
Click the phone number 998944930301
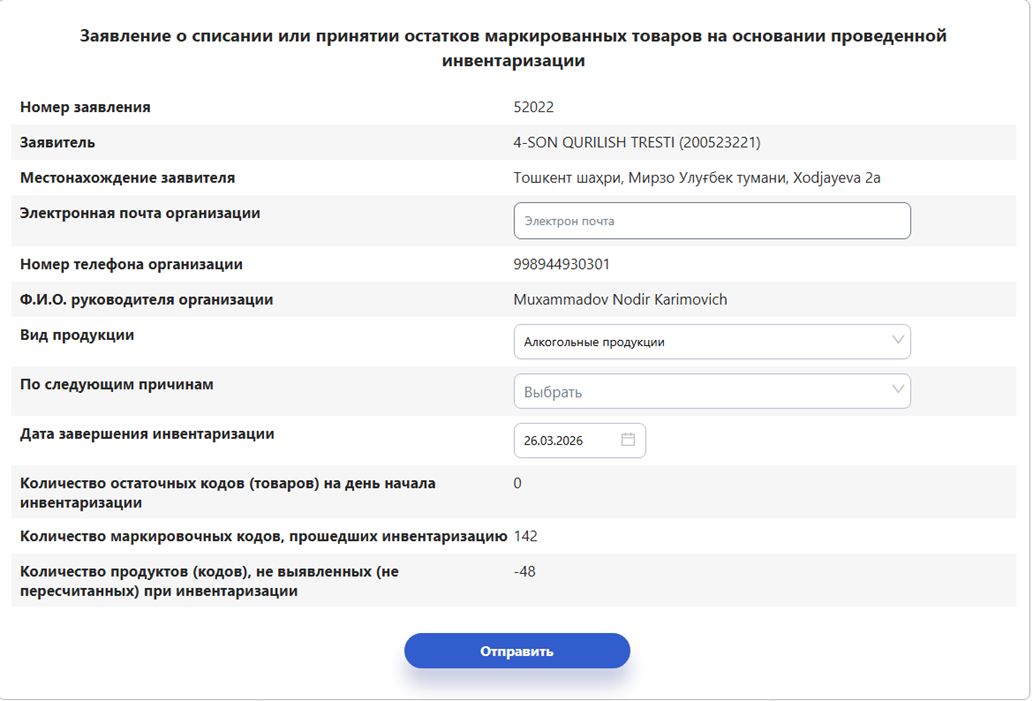coord(561,264)
